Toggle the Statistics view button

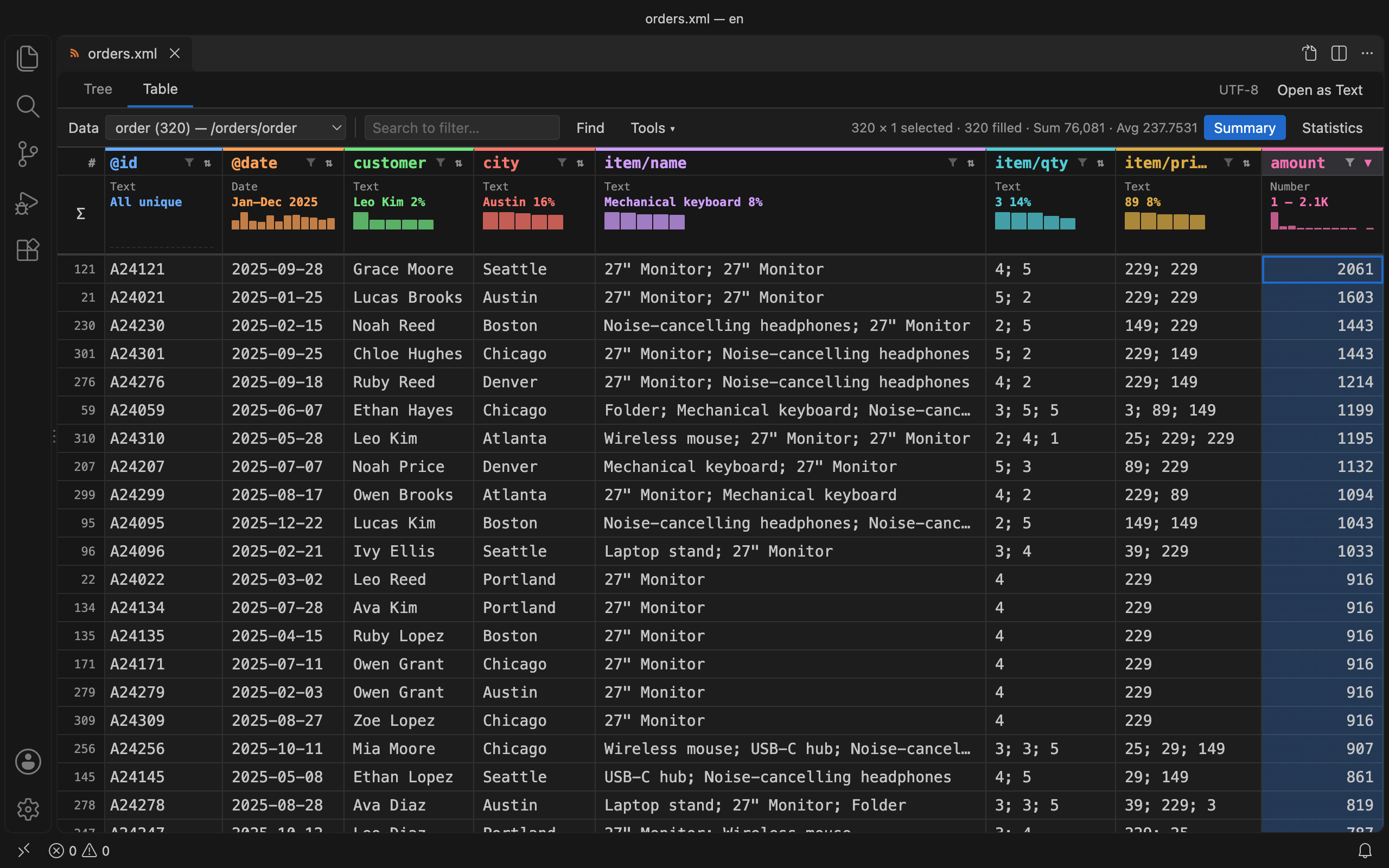tap(1331, 127)
